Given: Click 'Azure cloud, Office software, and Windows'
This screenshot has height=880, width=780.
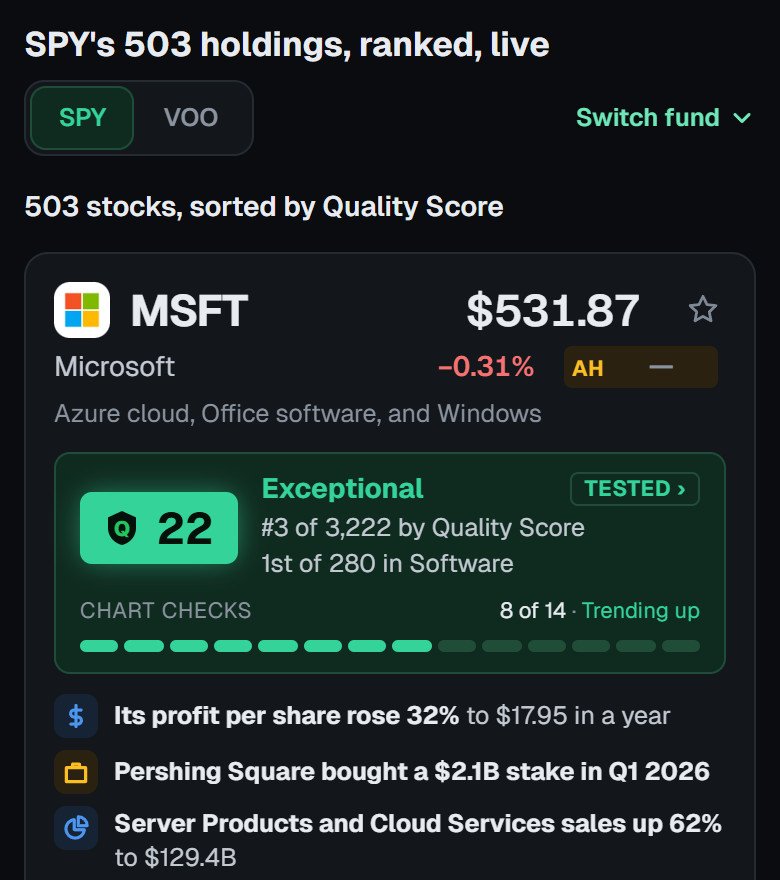Looking at the screenshot, I should [298, 414].
